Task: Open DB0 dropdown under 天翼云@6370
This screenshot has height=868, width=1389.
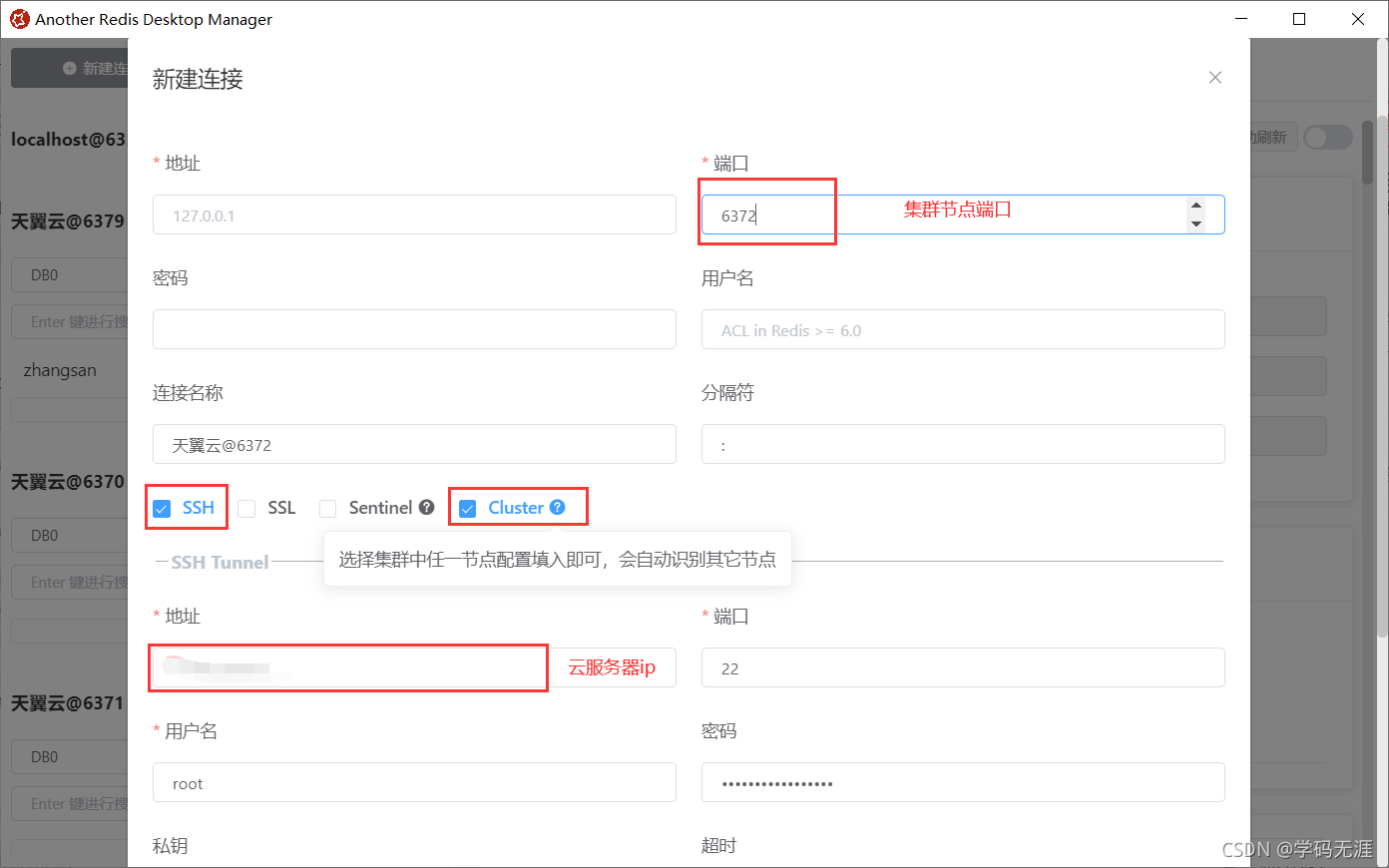Action: pyautogui.click(x=70, y=535)
